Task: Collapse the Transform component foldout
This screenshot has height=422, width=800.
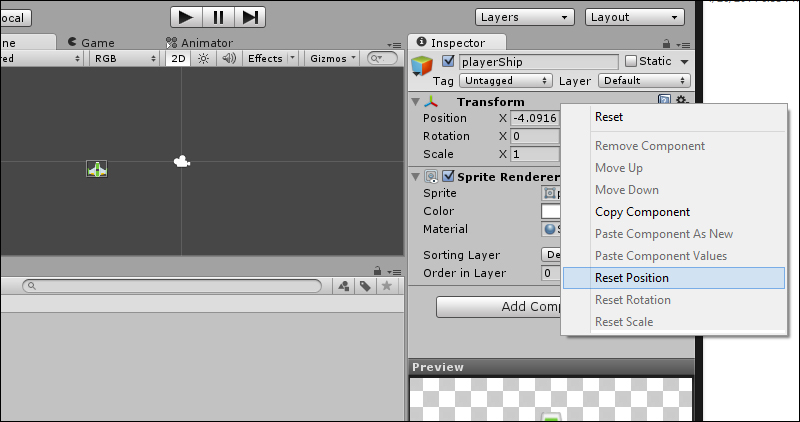Action: [415, 101]
